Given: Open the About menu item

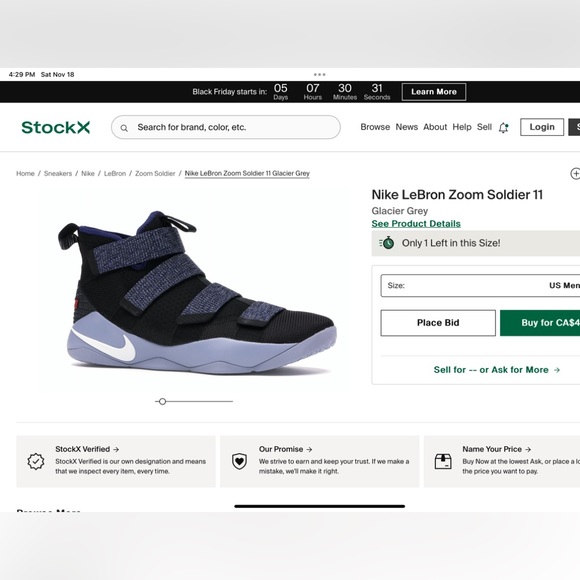Looking at the screenshot, I should (435, 127).
